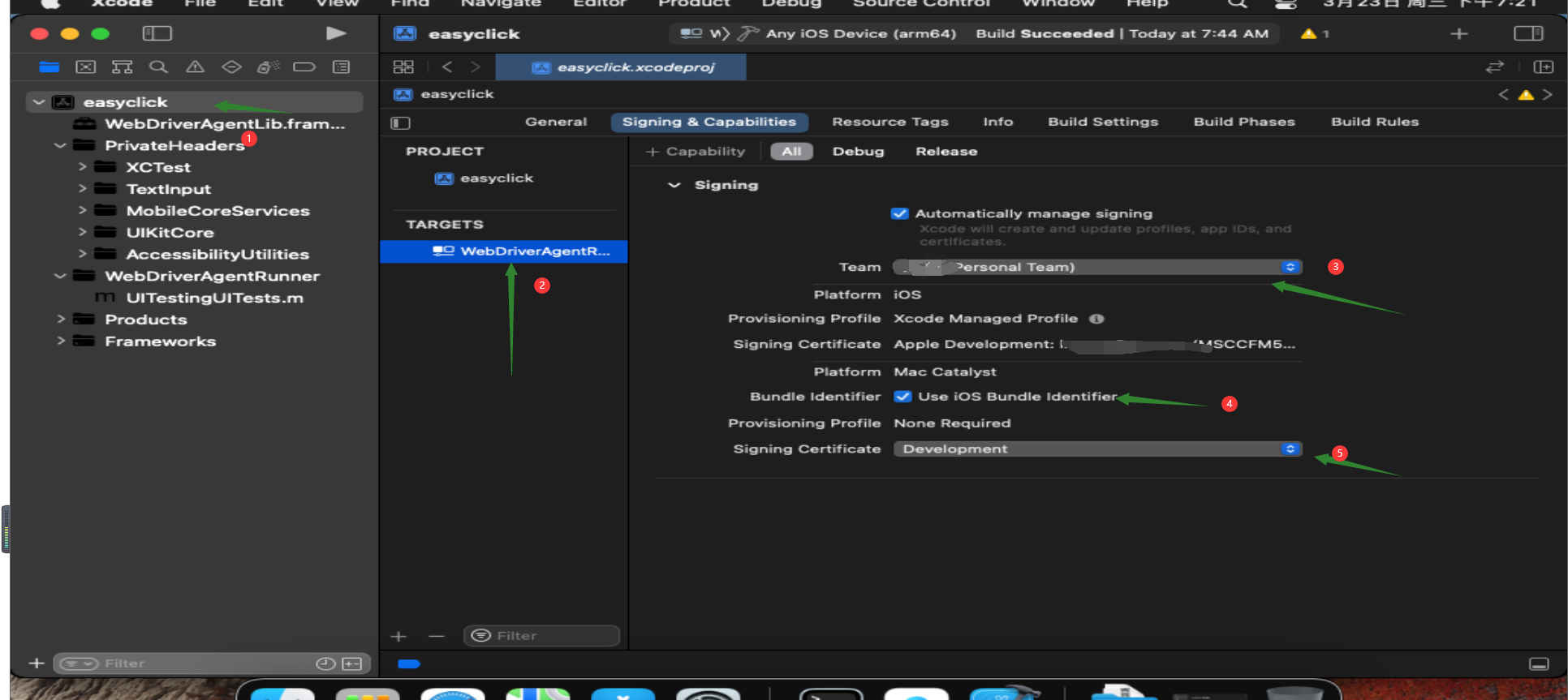
Task: Toggle recent files filter clock icon
Action: tap(325, 663)
